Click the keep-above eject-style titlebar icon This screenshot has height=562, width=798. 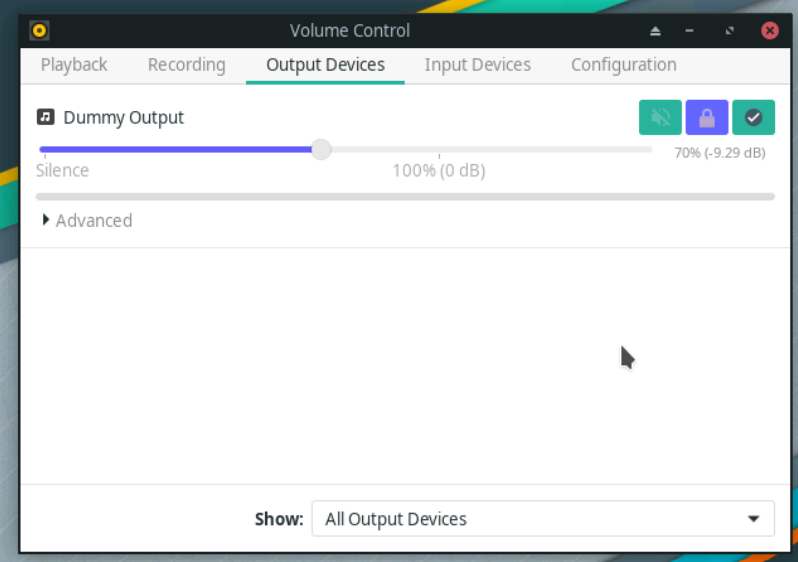[656, 31]
